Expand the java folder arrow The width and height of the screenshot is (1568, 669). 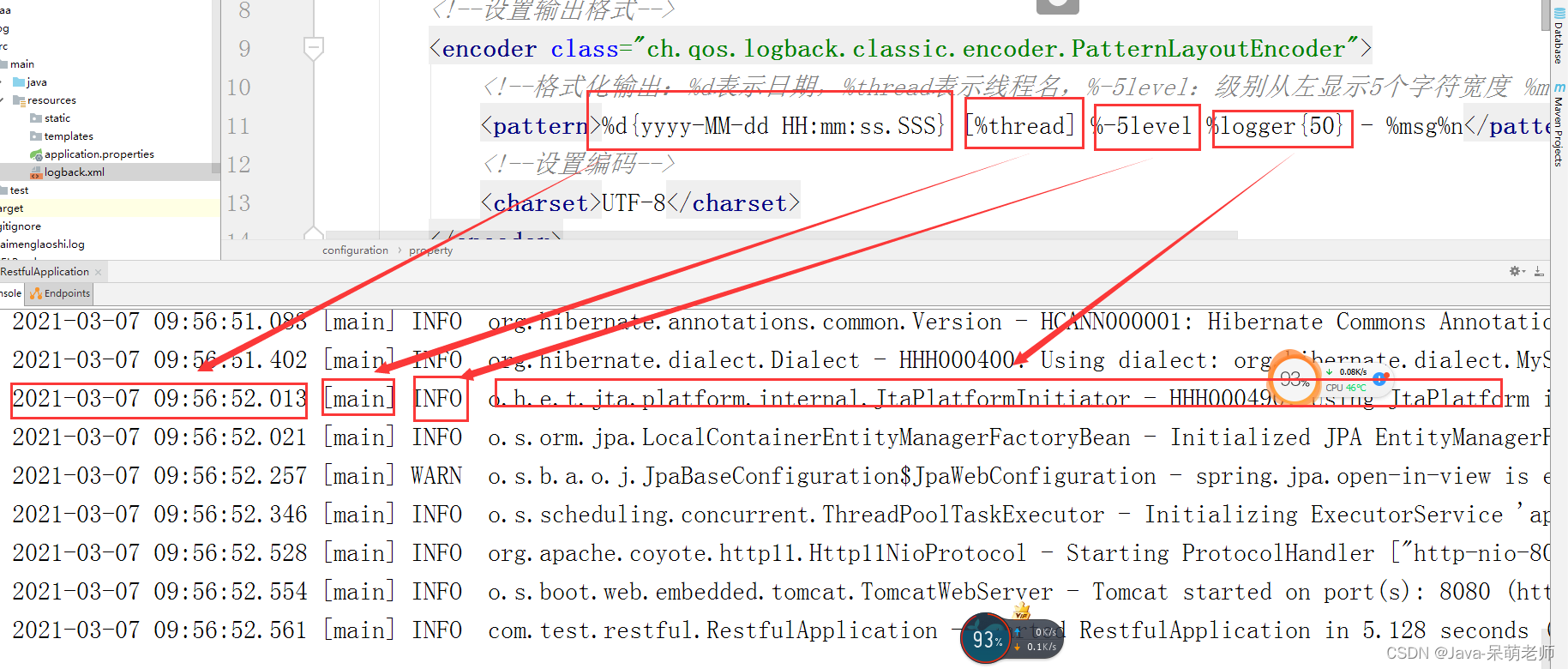click(3, 82)
